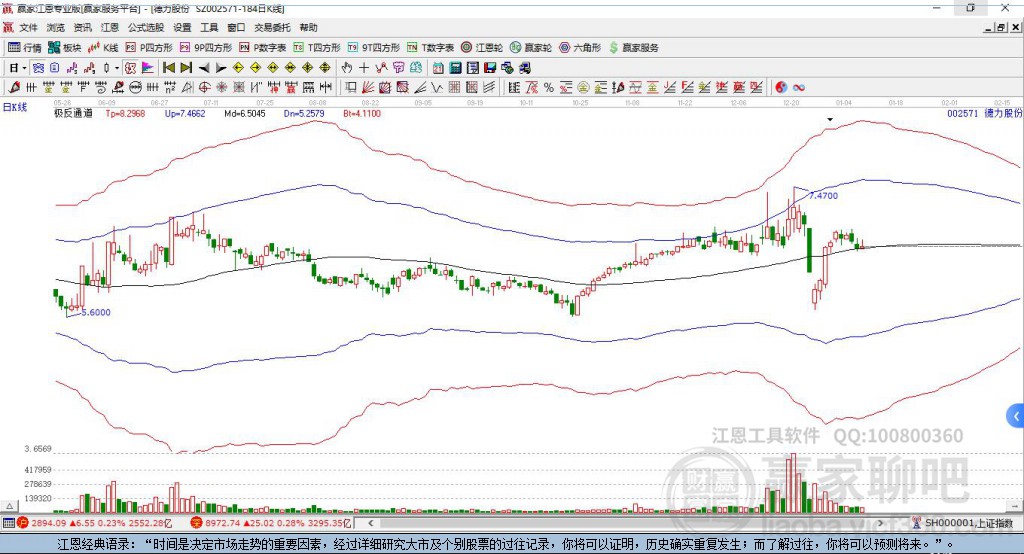Click the pink flag icon
The height and width of the screenshot is (554, 1024).
[148, 68]
